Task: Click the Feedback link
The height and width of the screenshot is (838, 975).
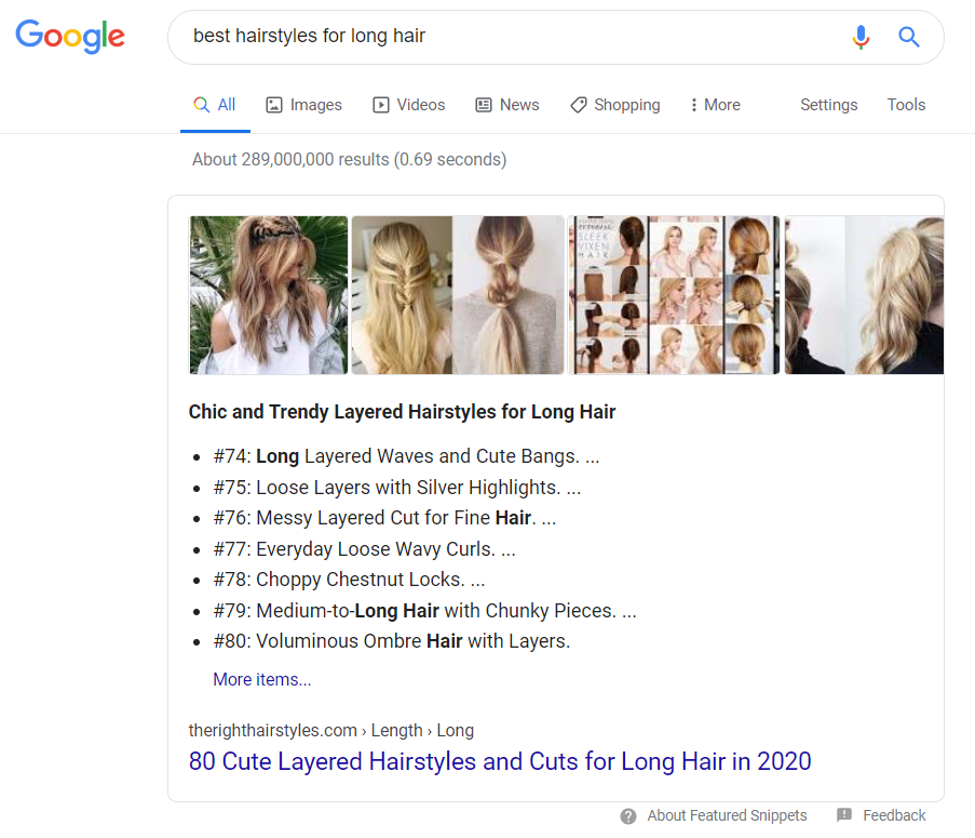Action: pos(894,815)
